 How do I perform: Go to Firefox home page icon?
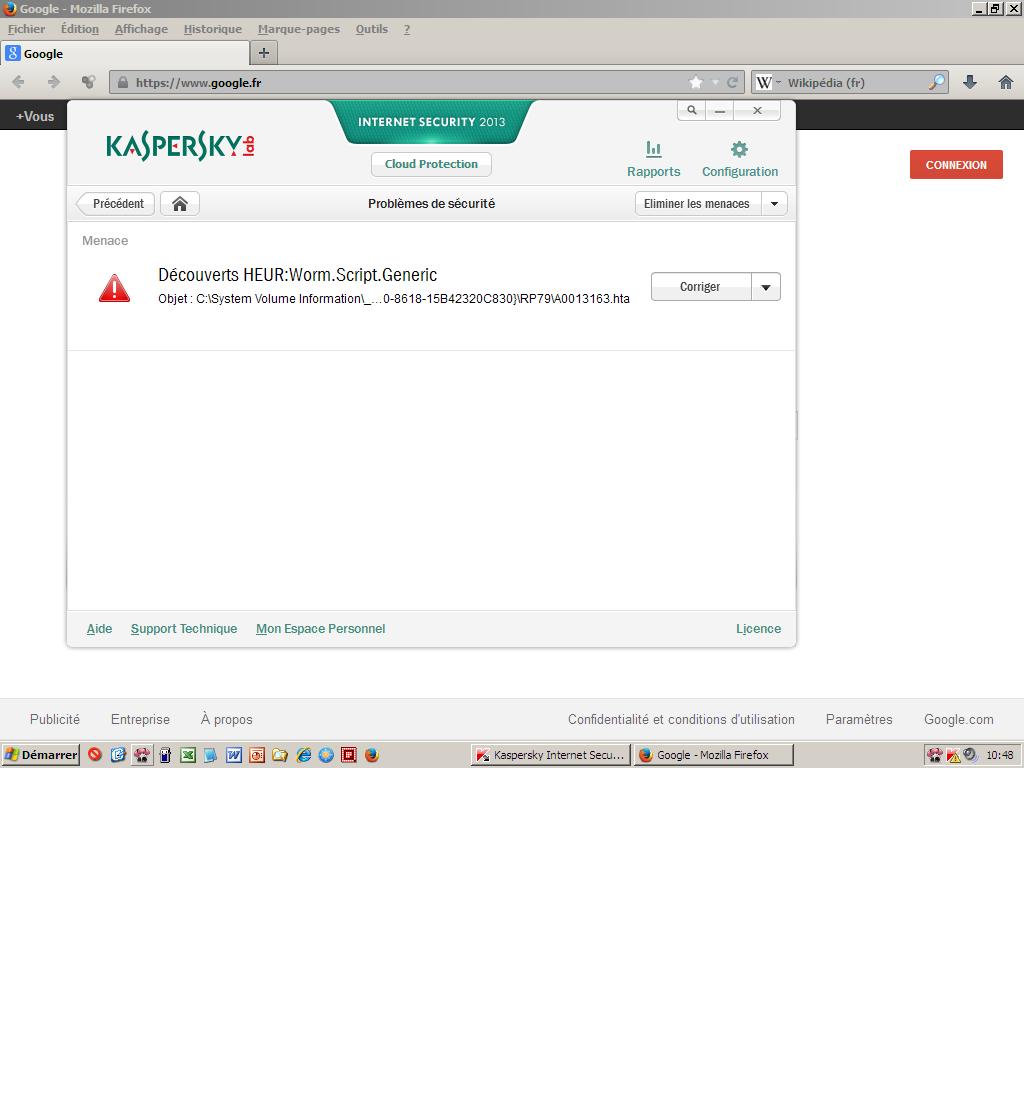[x=1006, y=82]
